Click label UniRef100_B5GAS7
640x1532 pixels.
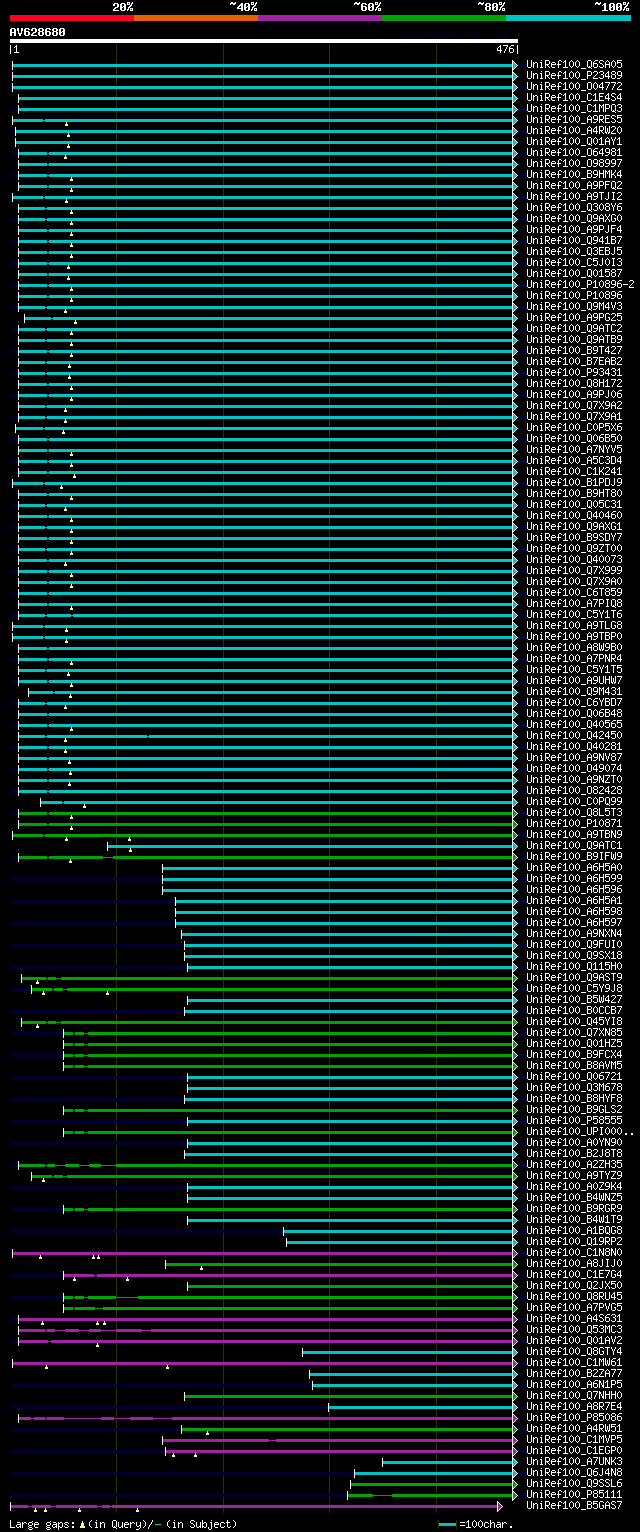[574, 1505]
